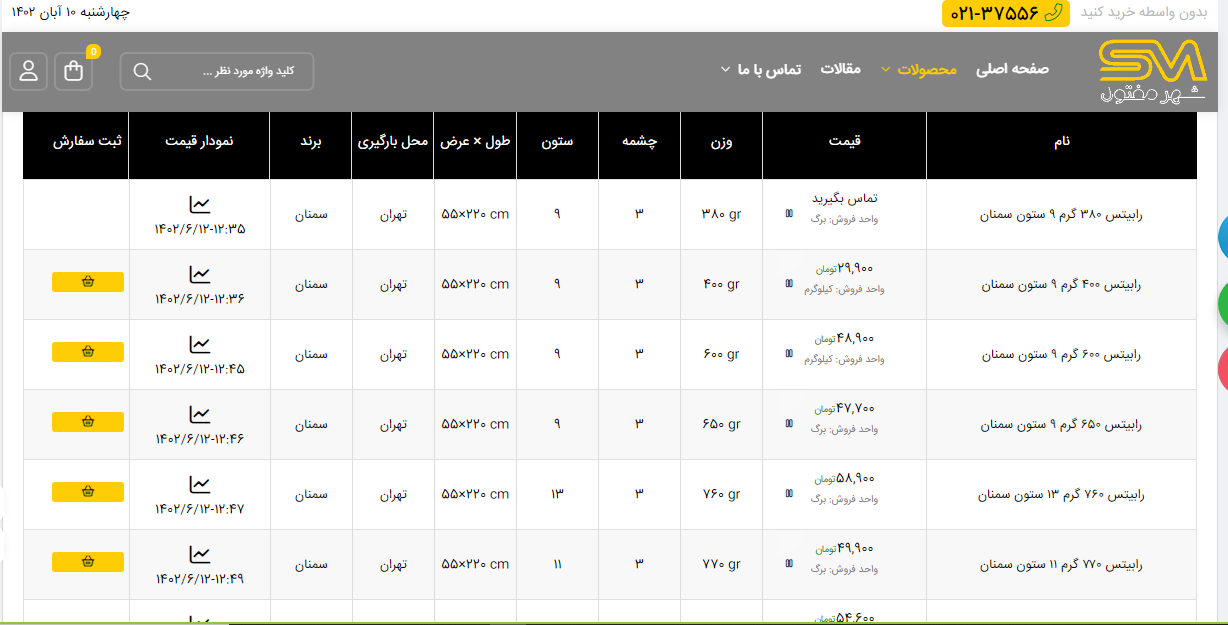Screen dimensions: 1228x625
Task: Add 400 gram rabitz to order basket
Action: [x=88, y=282]
